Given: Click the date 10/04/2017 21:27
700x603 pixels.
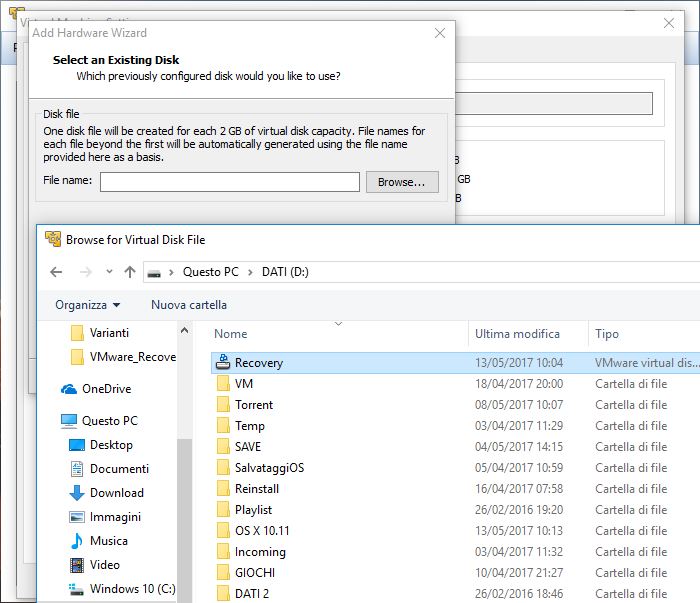Looking at the screenshot, I should 519,573.
